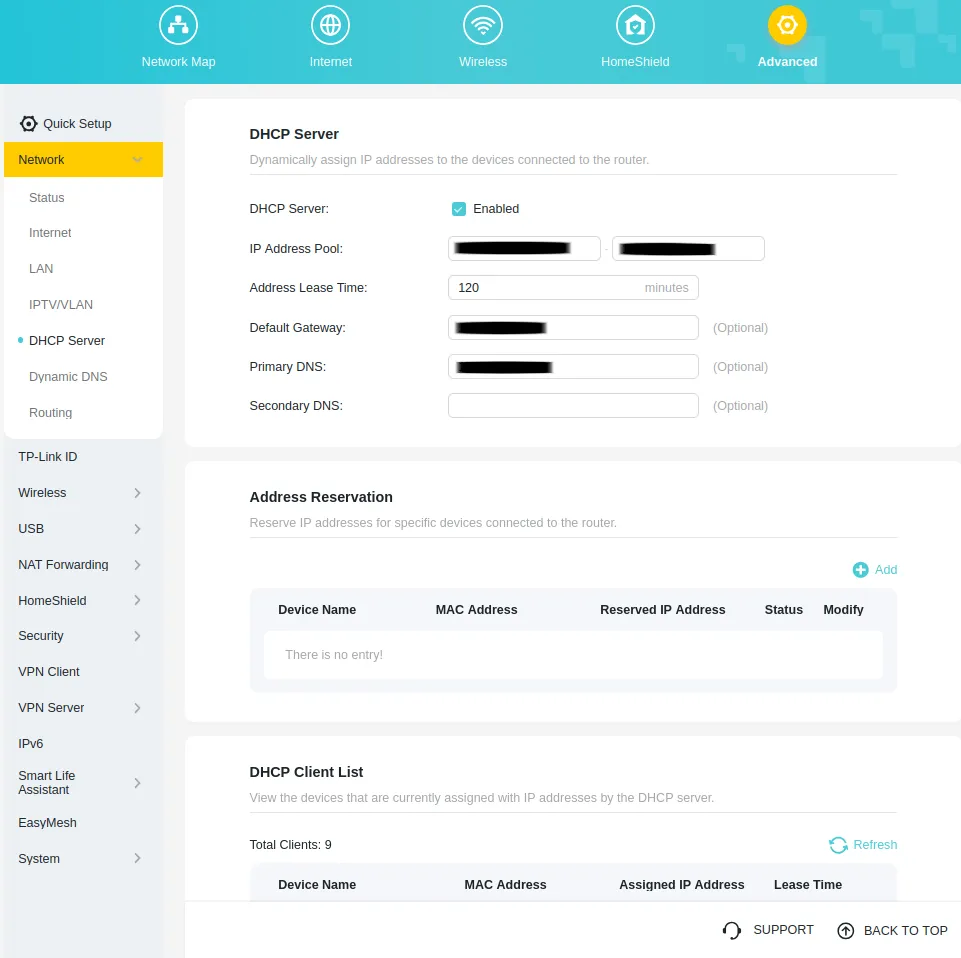Click the HomeShield shield icon

tap(635, 25)
